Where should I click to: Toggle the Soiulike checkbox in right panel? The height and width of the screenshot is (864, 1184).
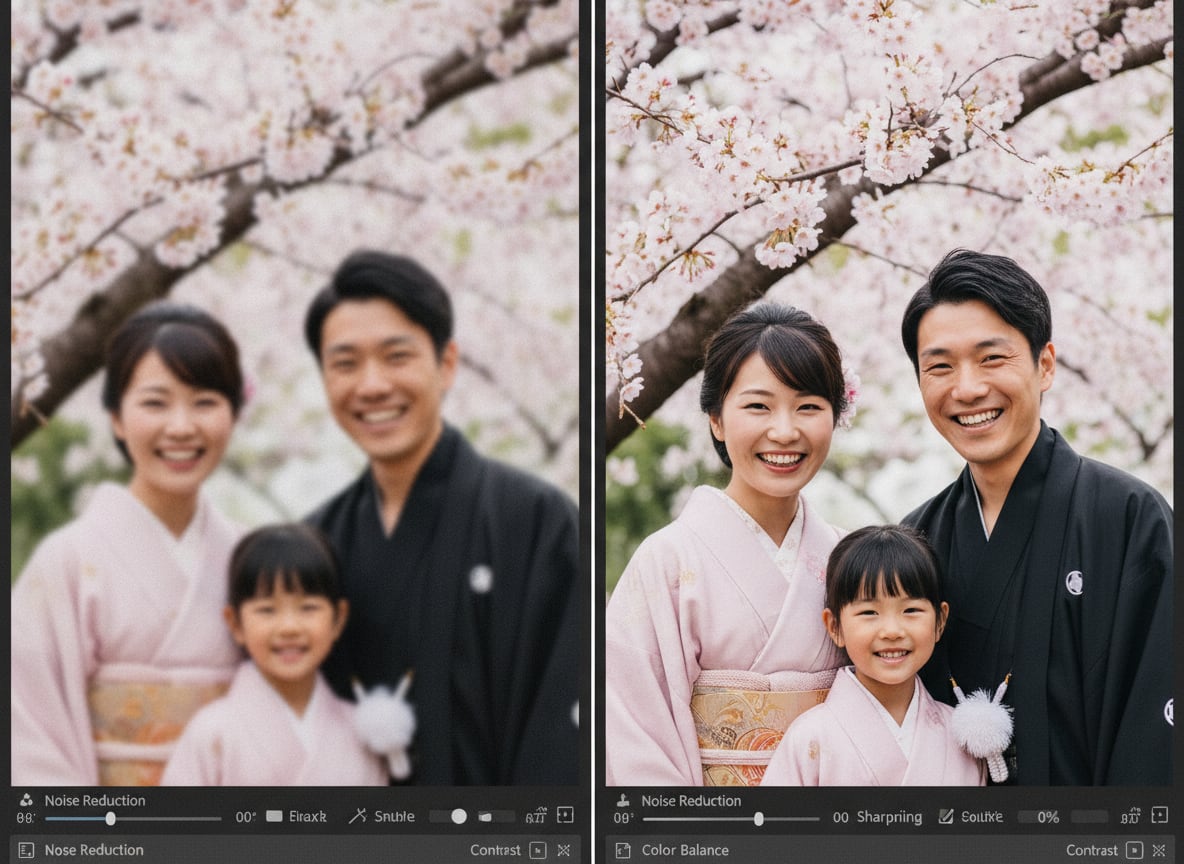945,816
